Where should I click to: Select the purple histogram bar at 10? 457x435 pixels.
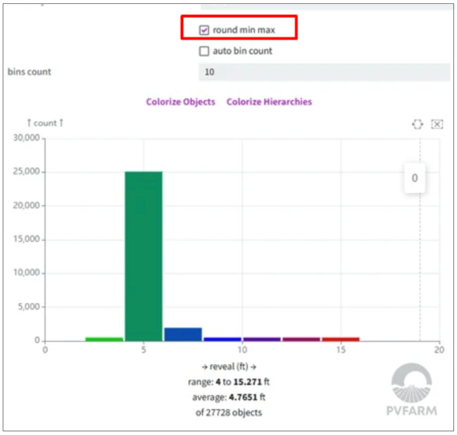[x=262, y=339]
